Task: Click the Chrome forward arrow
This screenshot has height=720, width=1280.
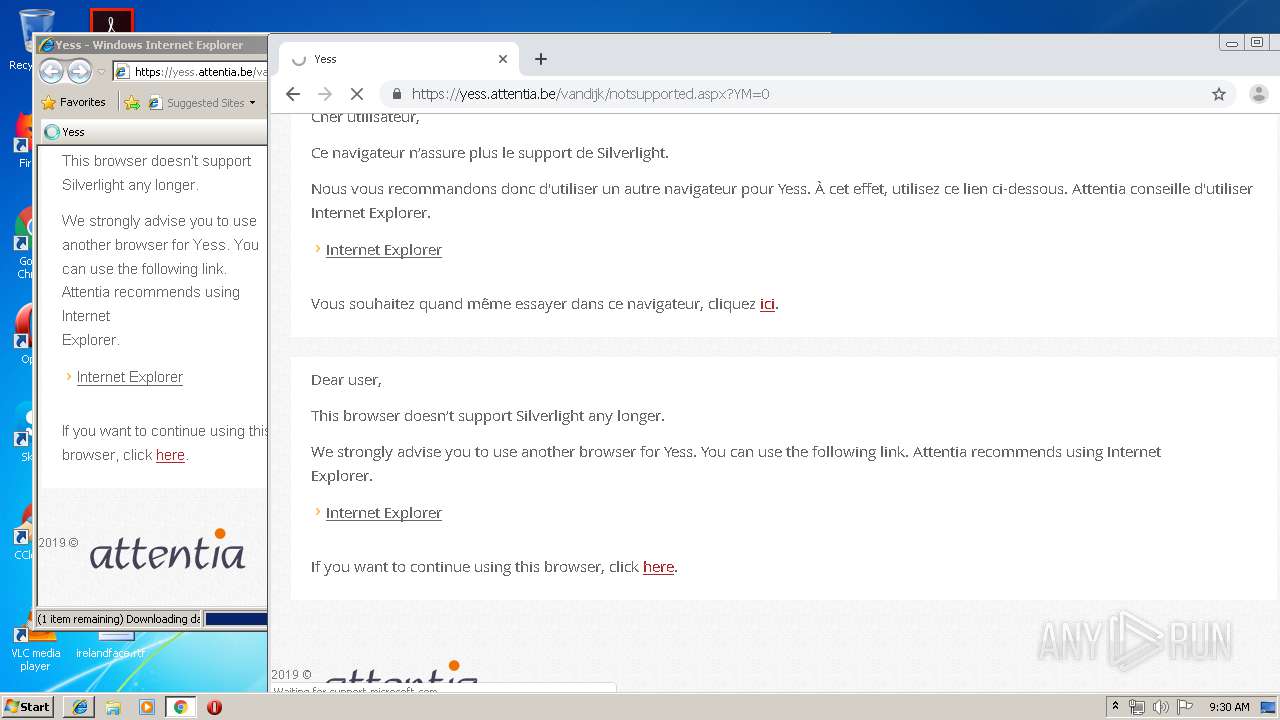Action: point(325,94)
